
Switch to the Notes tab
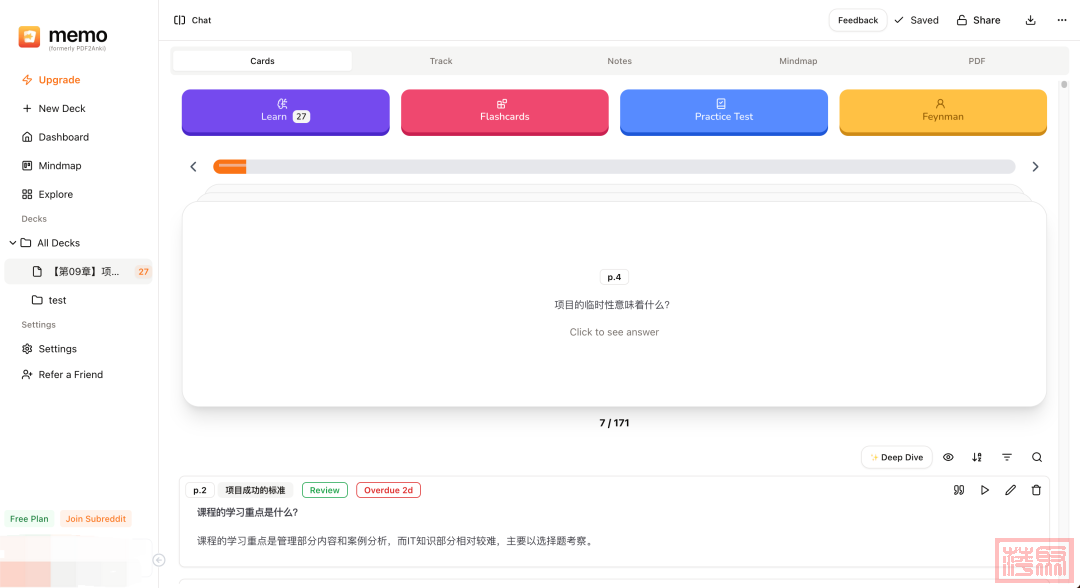pos(619,61)
